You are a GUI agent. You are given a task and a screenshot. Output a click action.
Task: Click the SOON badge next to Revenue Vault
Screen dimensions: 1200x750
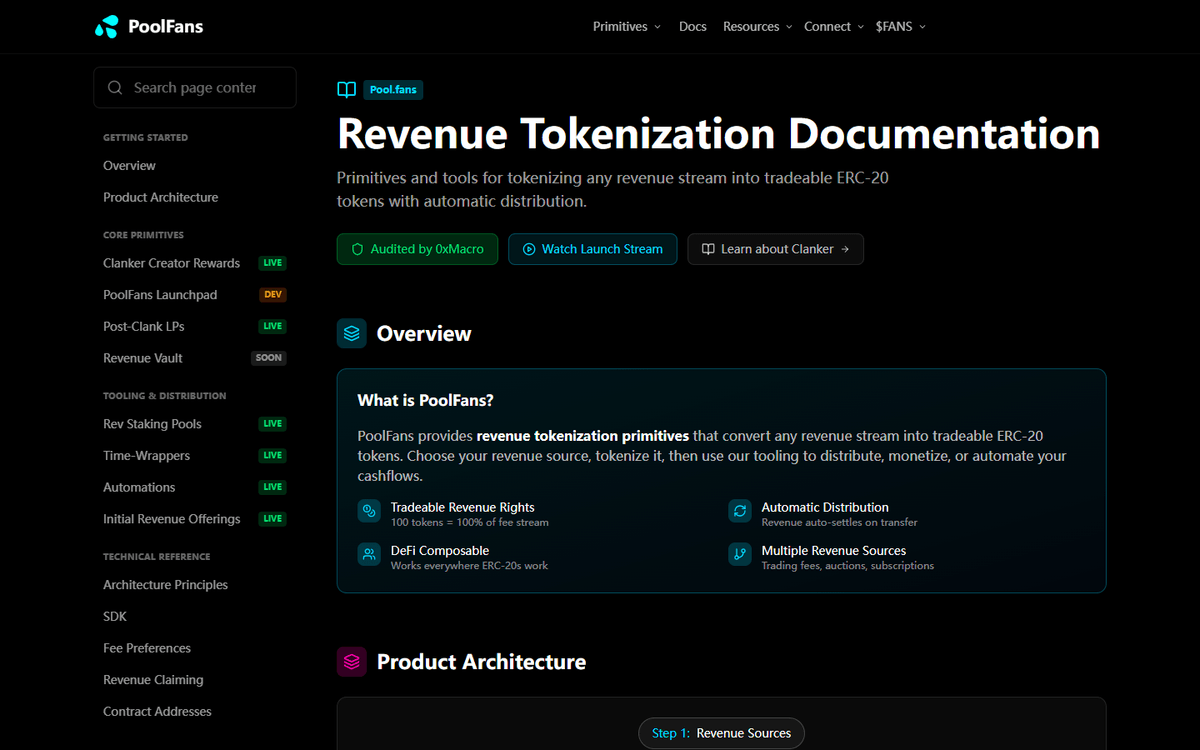point(269,358)
